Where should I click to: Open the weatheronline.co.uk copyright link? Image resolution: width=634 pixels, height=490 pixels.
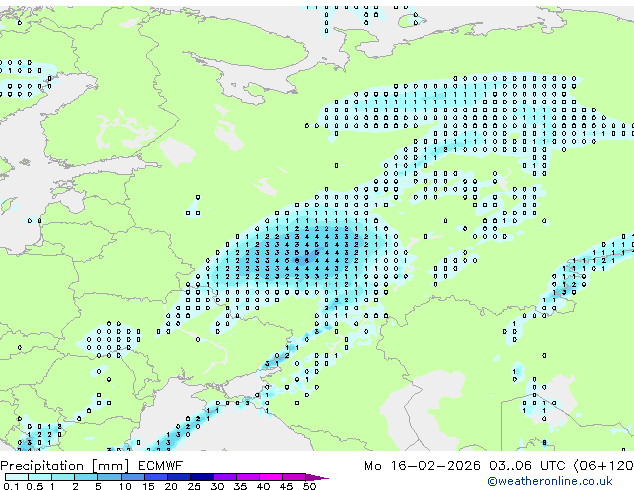(550, 481)
